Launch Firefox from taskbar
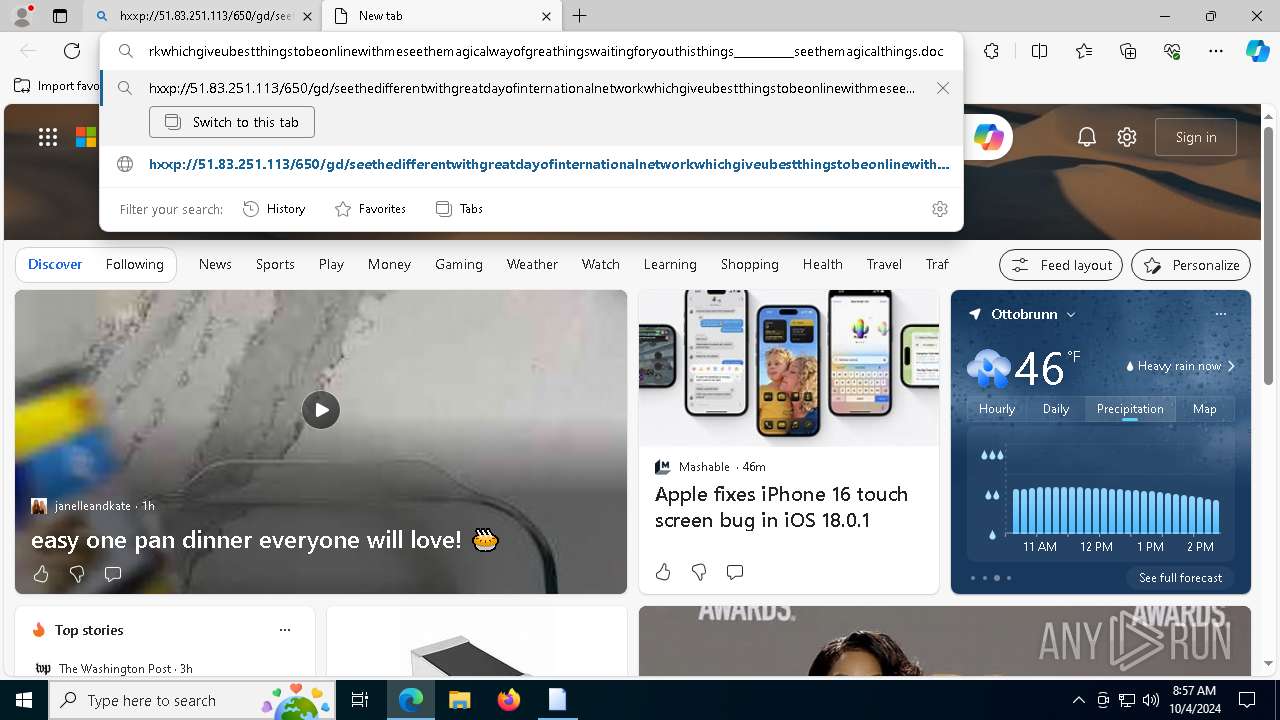The width and height of the screenshot is (1280, 720). tap(509, 700)
